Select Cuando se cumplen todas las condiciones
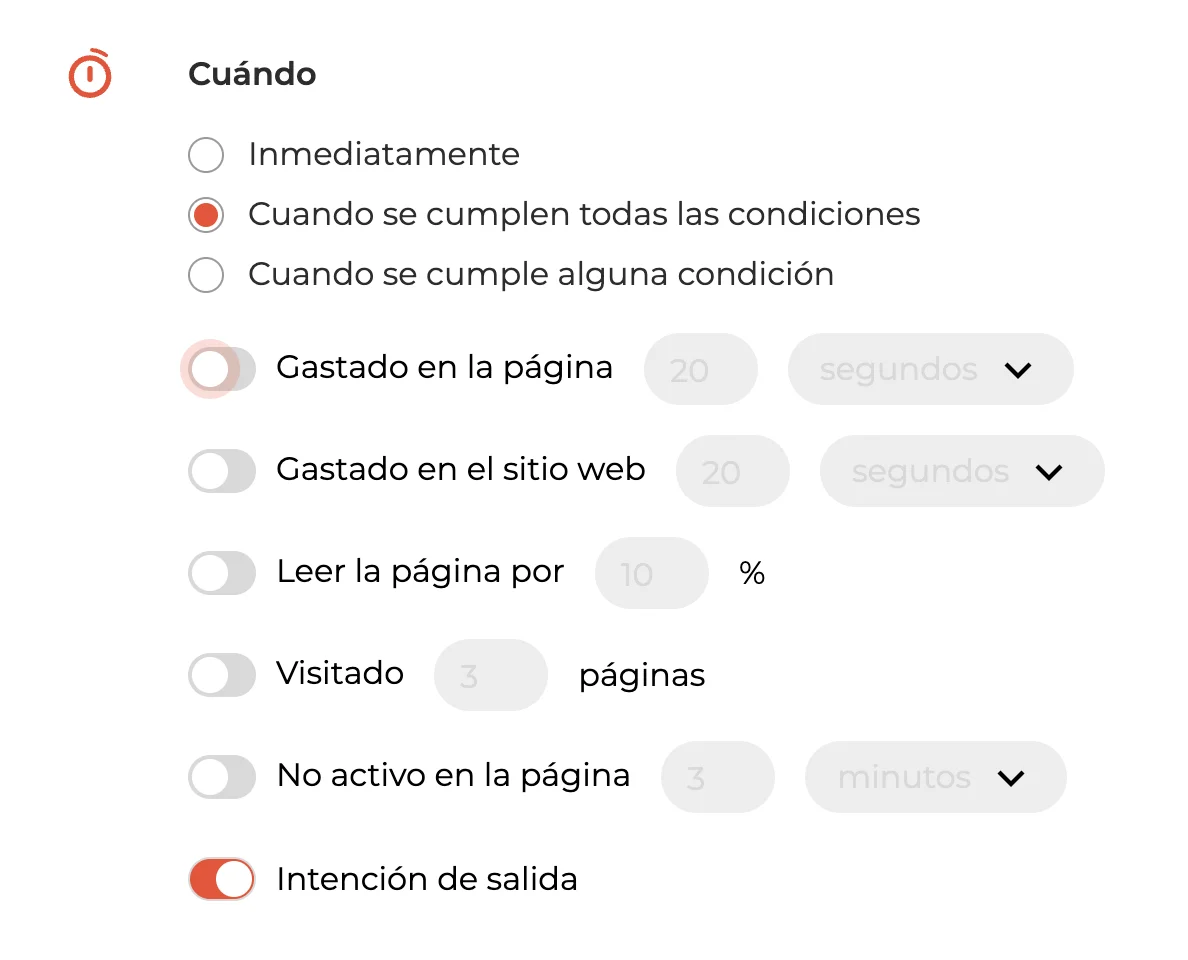 tap(206, 215)
